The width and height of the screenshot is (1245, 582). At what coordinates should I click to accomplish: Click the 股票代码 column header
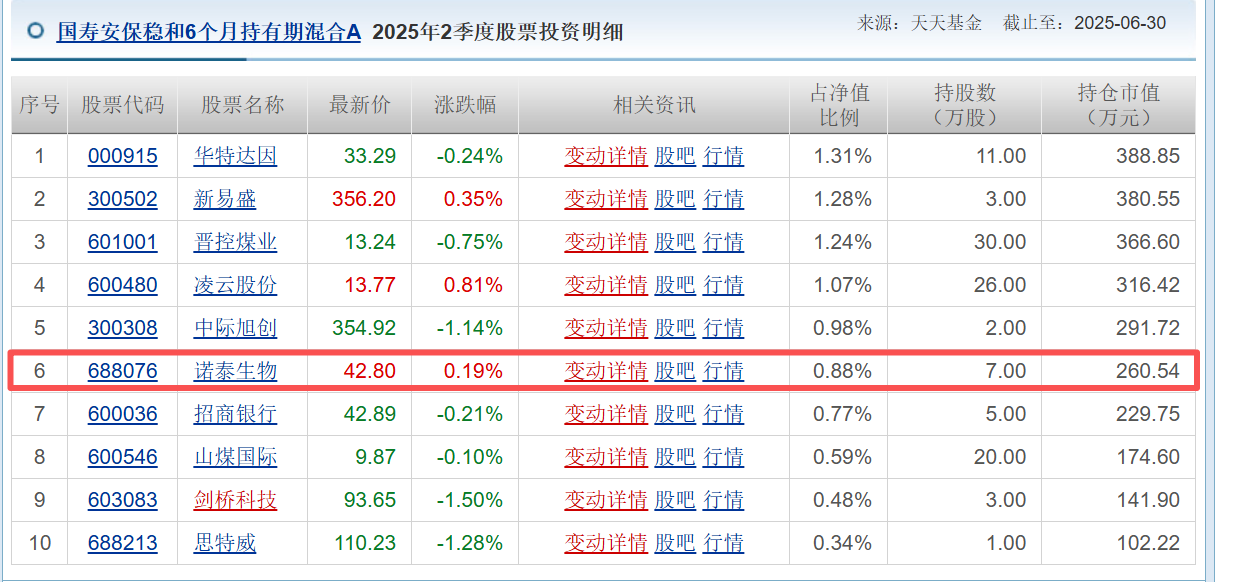tap(123, 105)
